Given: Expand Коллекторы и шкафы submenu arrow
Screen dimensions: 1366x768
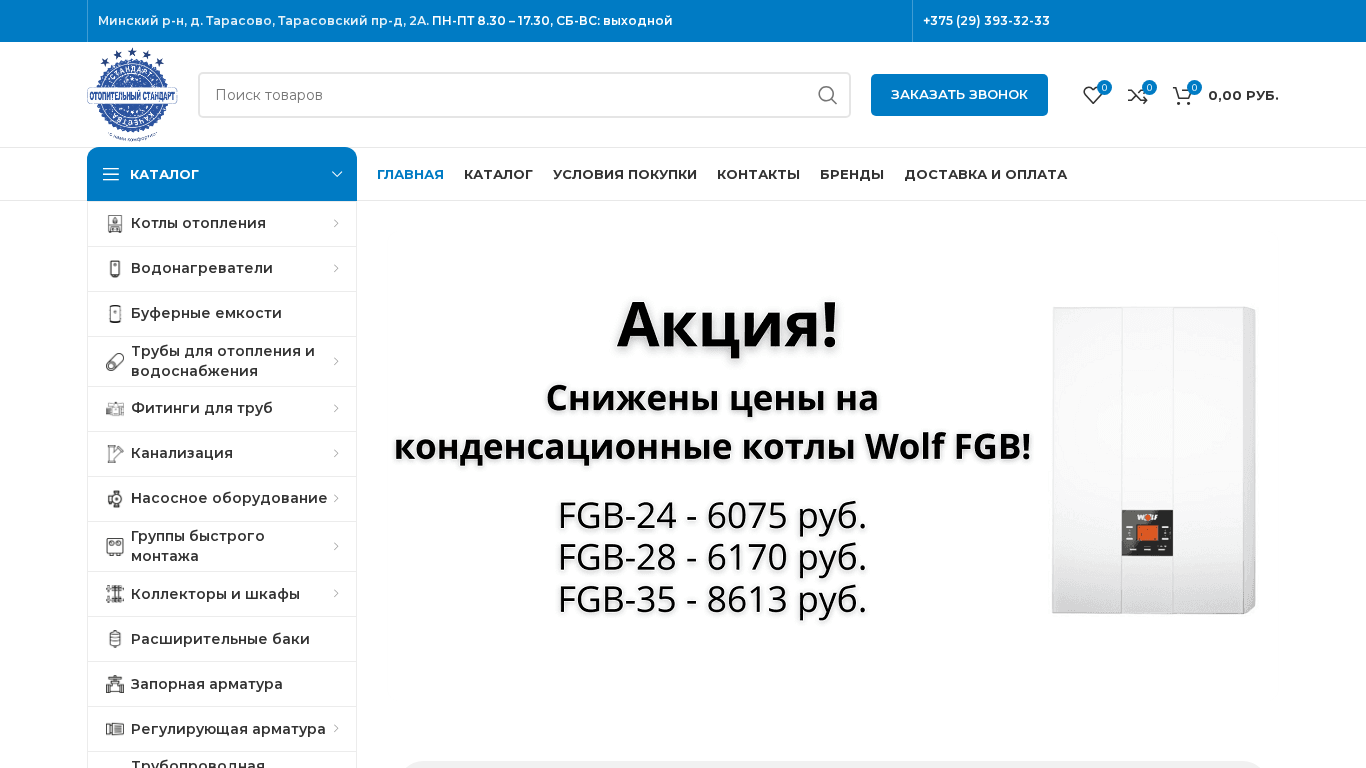Looking at the screenshot, I should (x=336, y=594).
